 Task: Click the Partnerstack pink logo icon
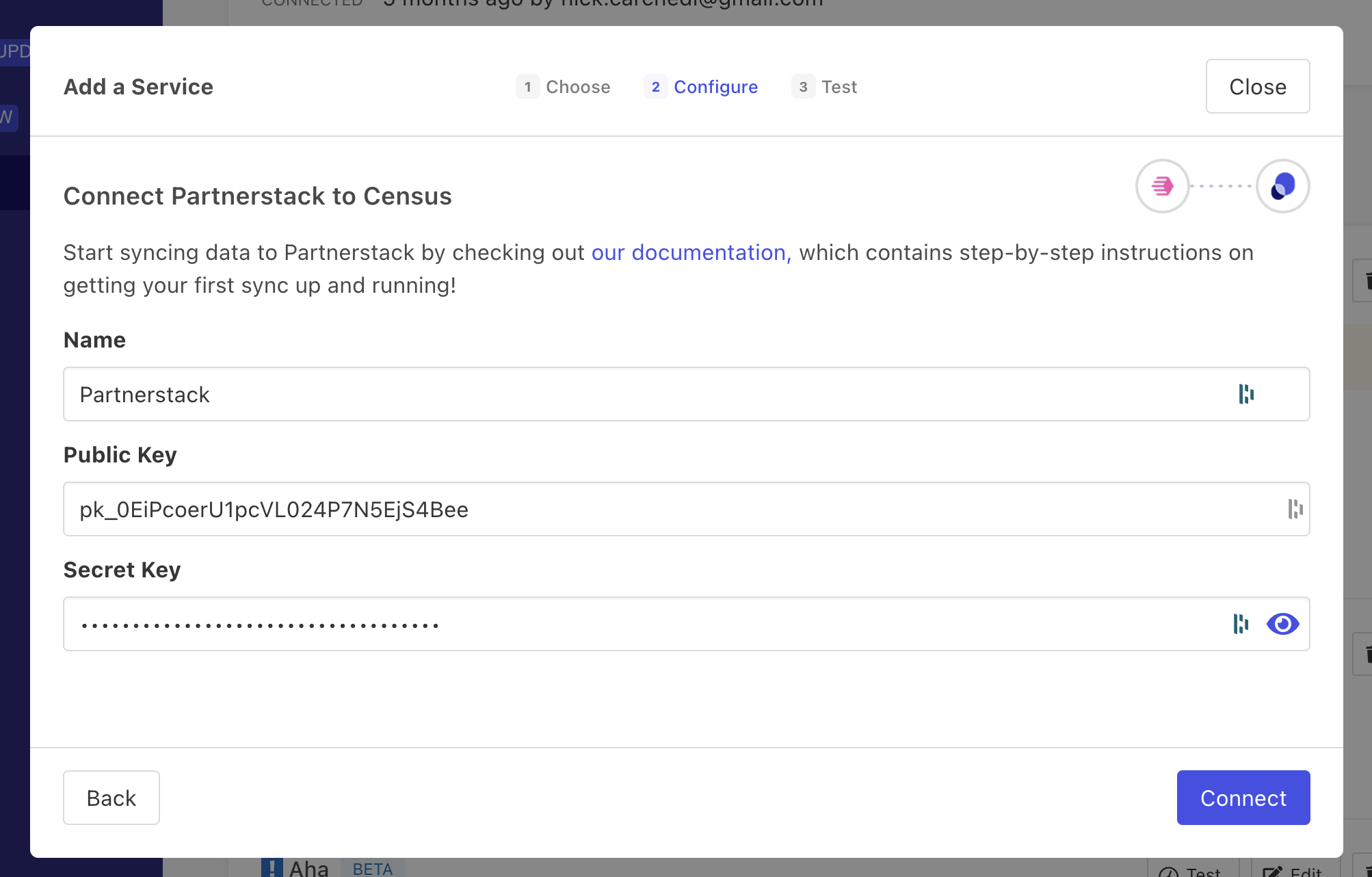click(1162, 186)
